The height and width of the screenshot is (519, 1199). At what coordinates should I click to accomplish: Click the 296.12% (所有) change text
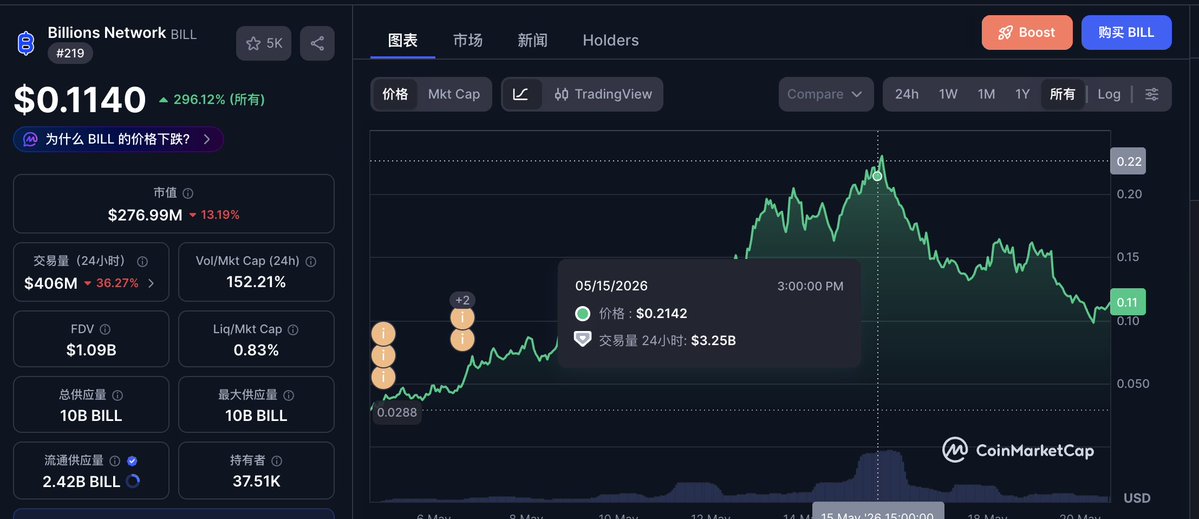click(219, 99)
